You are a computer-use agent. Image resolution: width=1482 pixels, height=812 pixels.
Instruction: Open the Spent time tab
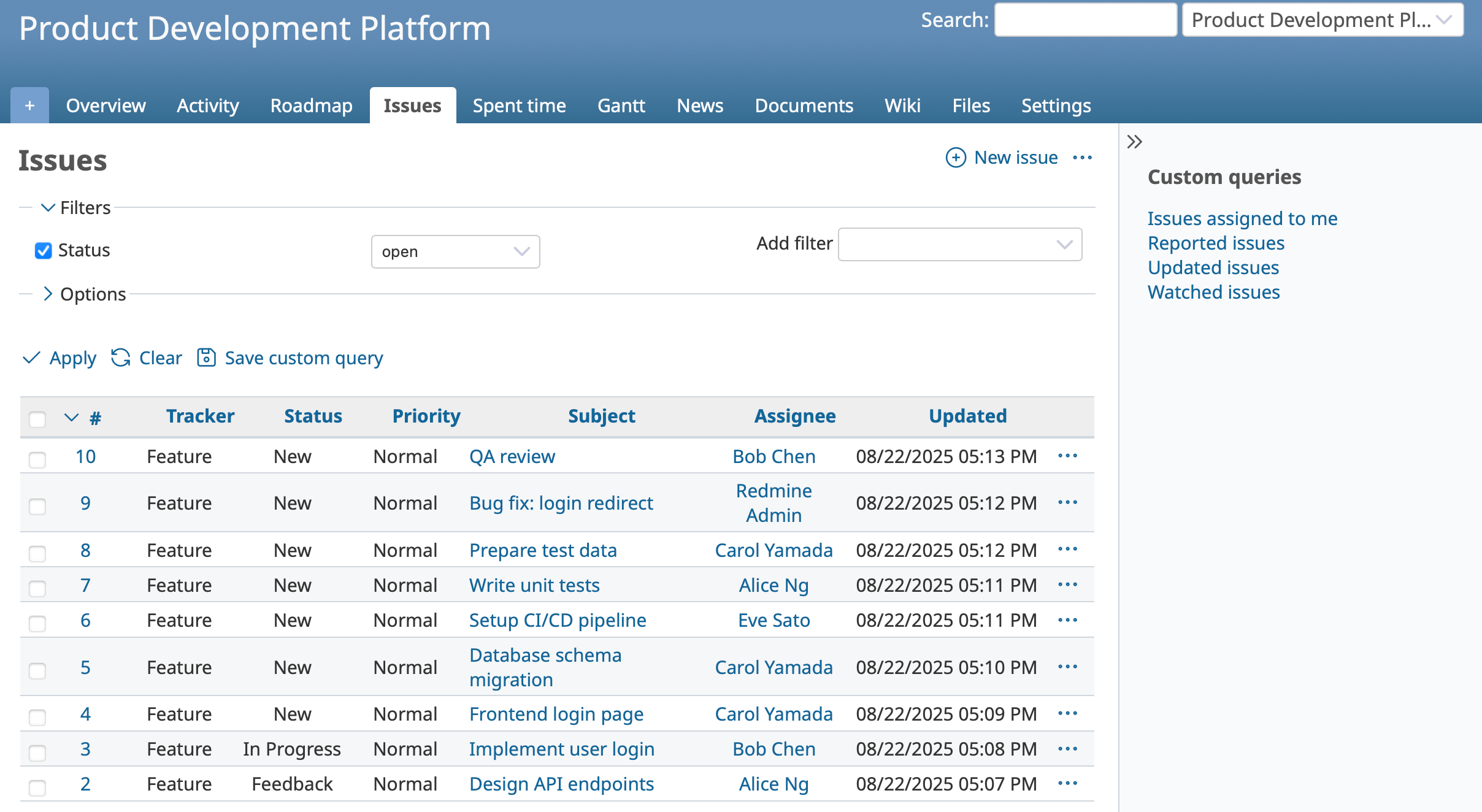point(519,105)
